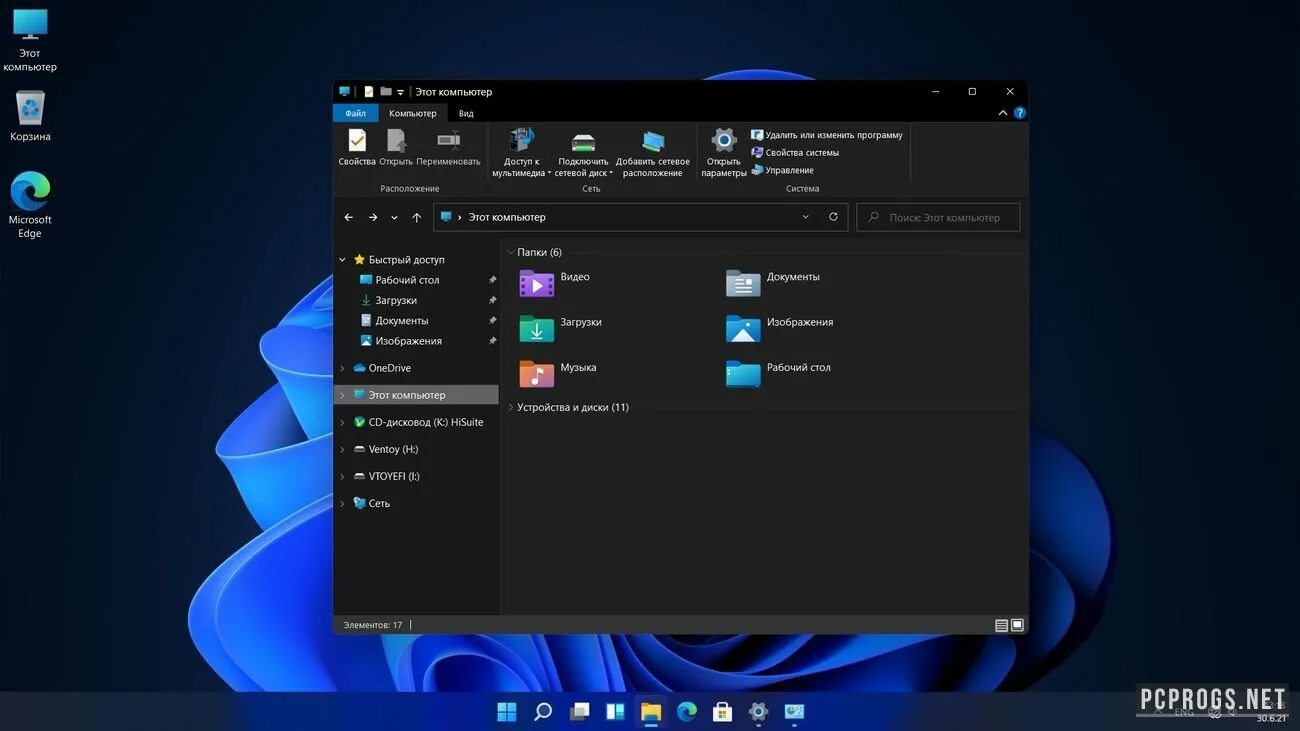Screen dimensions: 1300x731
Task: Select Изображения in the navigation pane
Action: 408,341
